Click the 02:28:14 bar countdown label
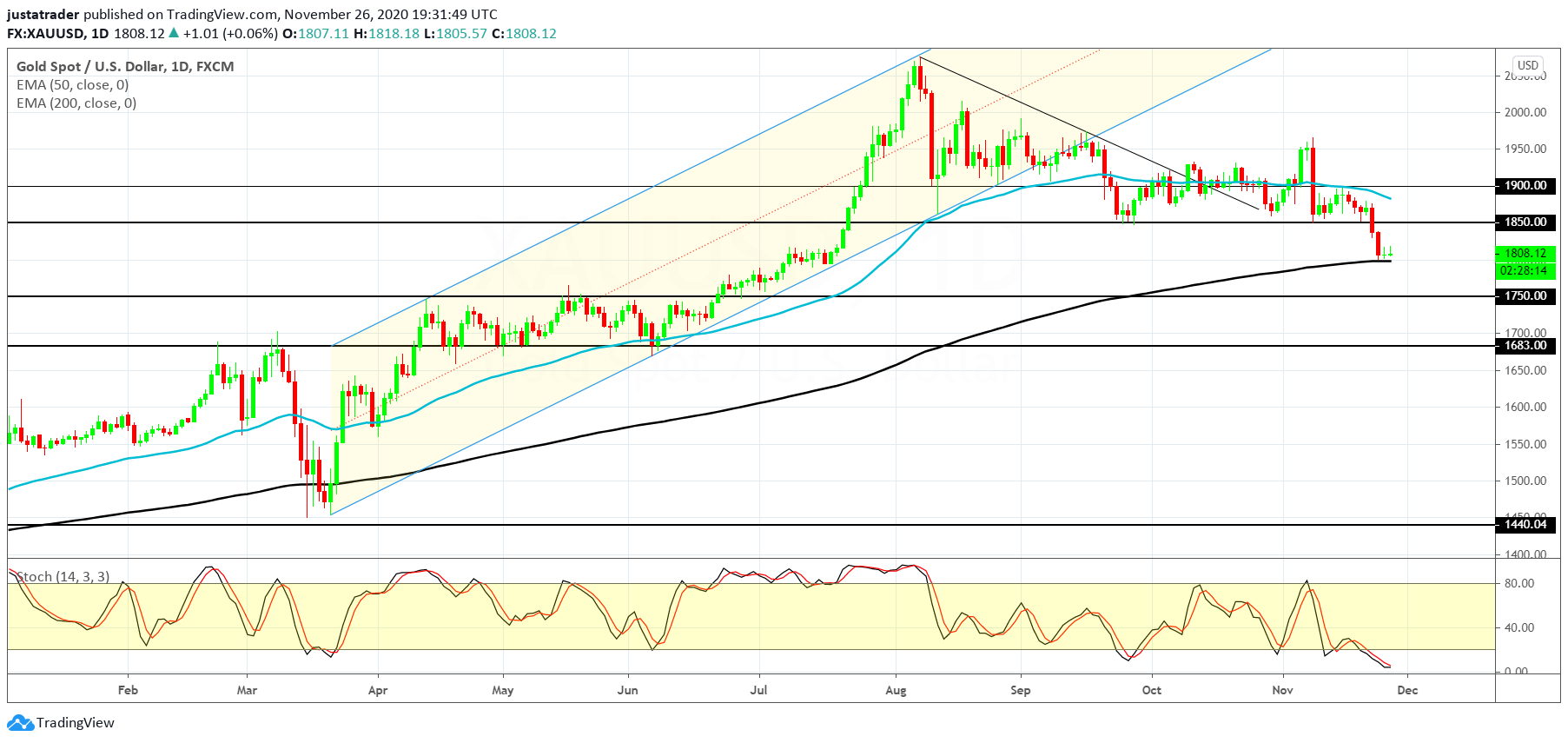The width and height of the screenshot is (1568, 743). 1525,270
